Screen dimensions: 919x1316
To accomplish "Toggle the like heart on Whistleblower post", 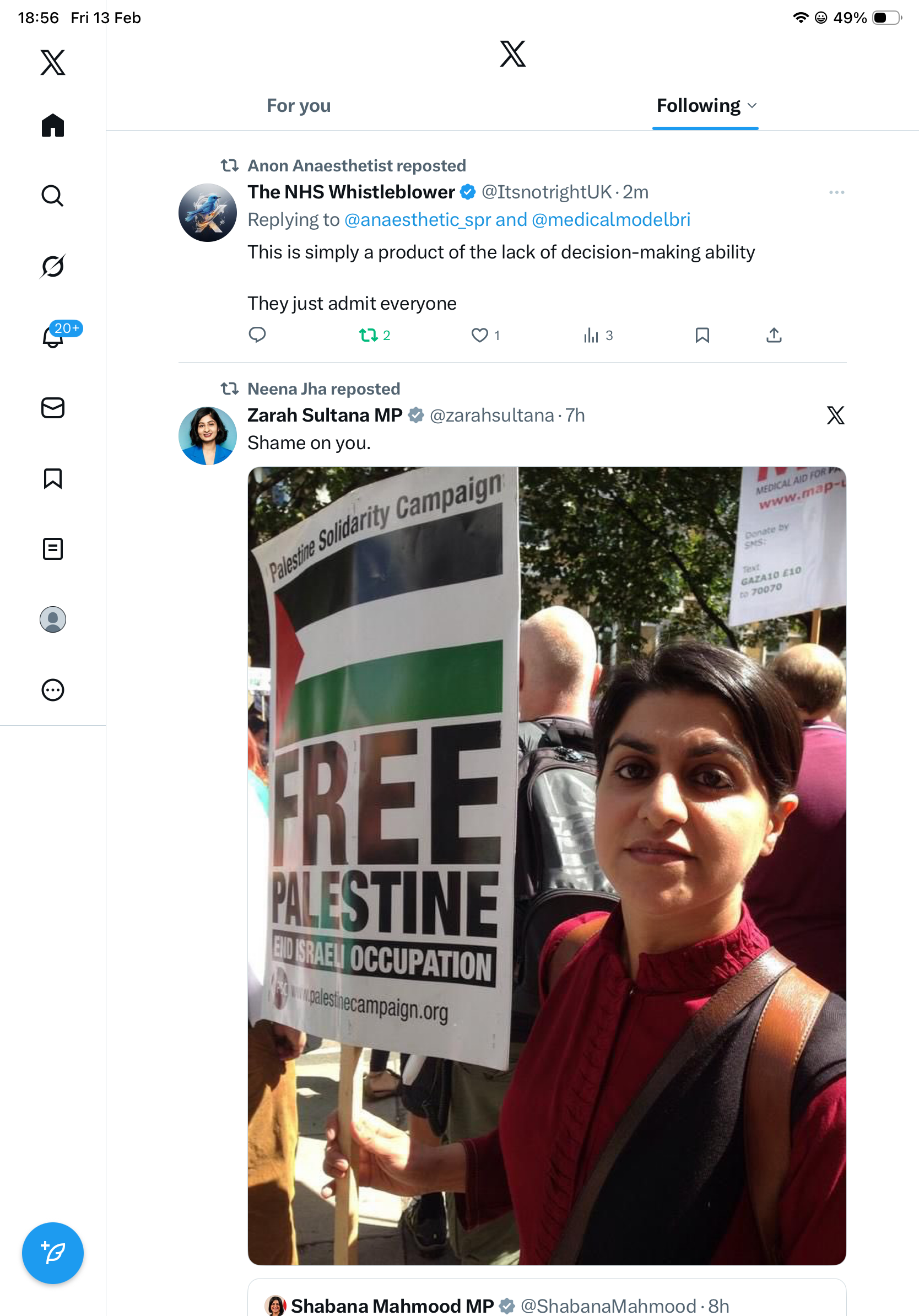I will point(485,335).
